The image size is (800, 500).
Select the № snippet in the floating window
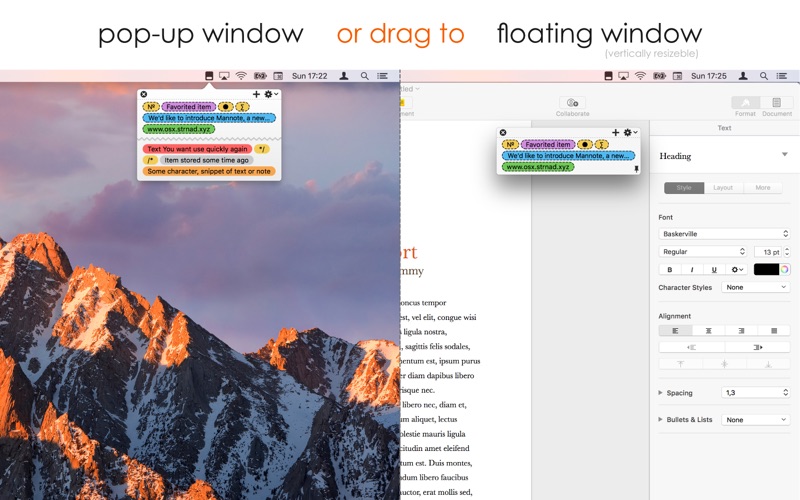click(x=510, y=144)
